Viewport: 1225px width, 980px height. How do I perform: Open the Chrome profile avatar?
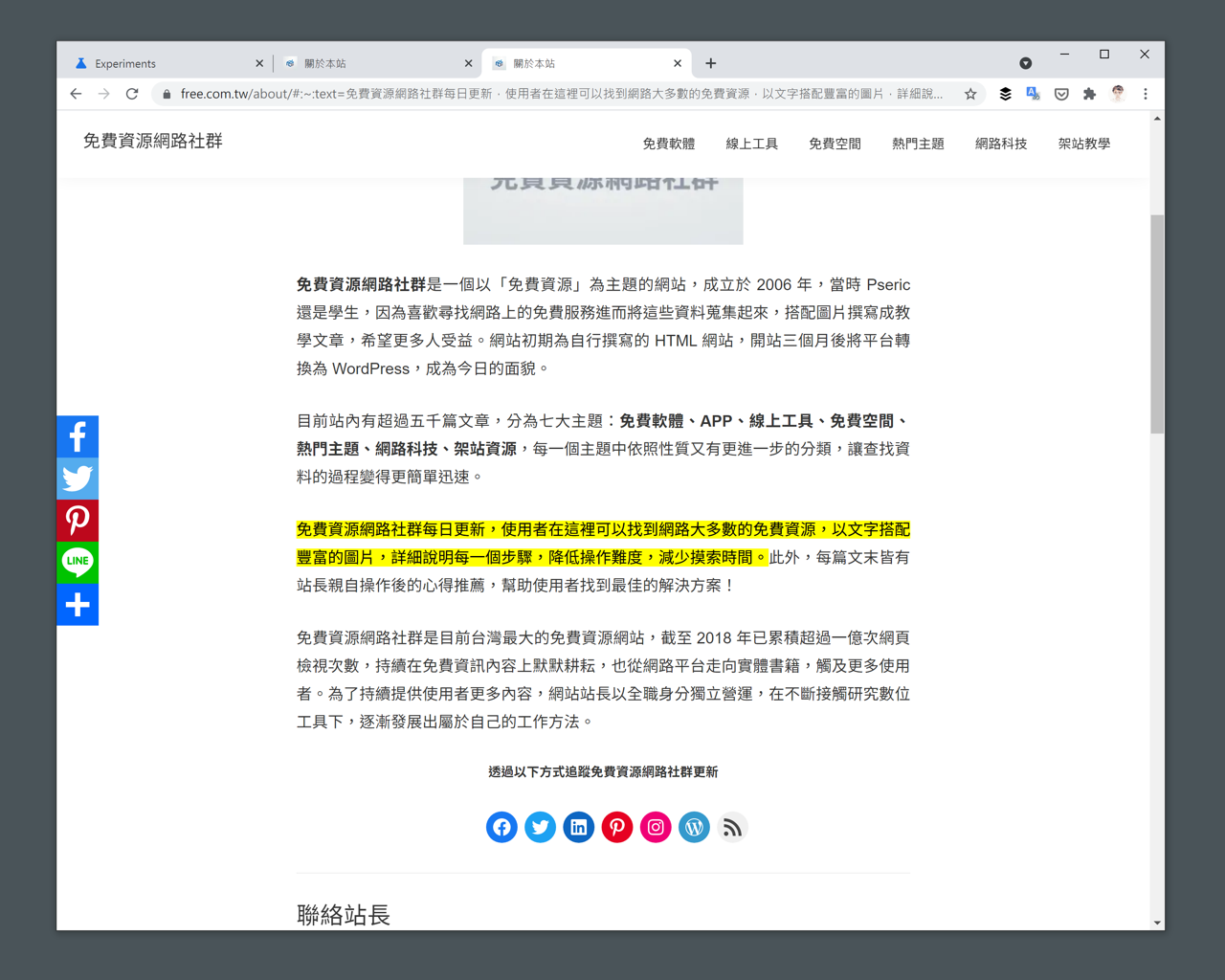1118,94
